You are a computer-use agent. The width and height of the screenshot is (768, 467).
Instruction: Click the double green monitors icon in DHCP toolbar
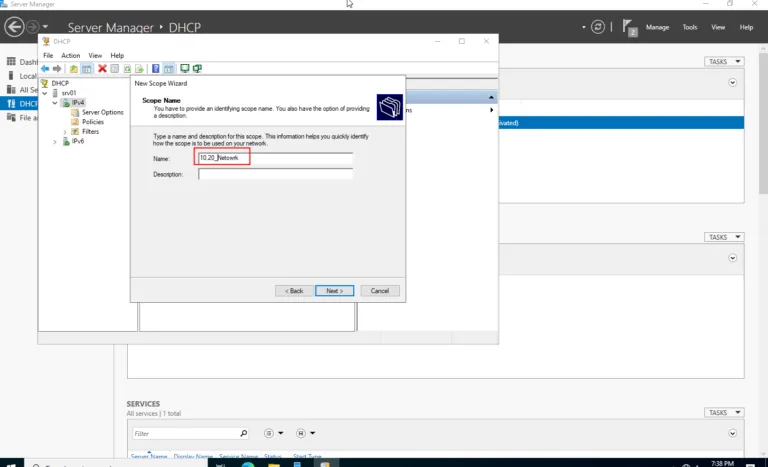pos(197,69)
